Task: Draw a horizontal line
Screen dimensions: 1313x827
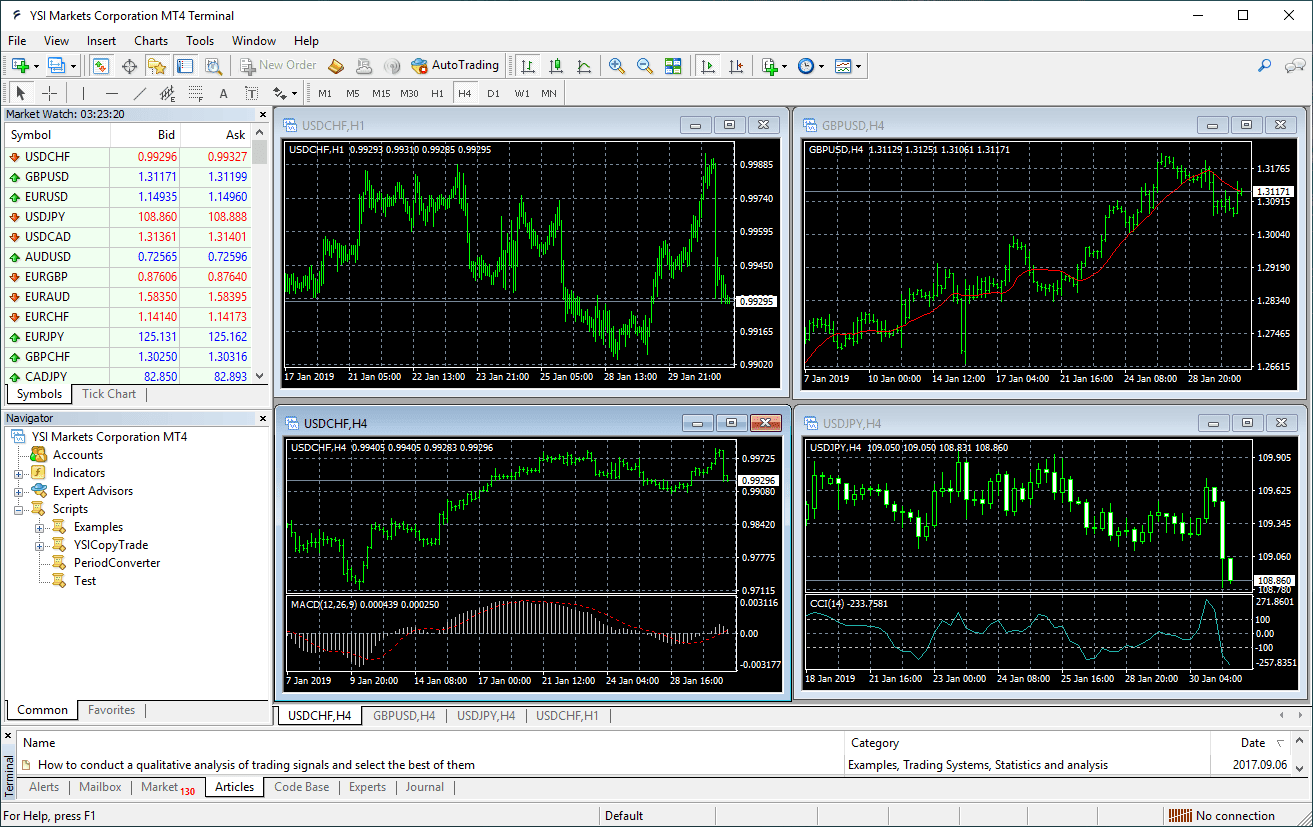Action: [112, 93]
